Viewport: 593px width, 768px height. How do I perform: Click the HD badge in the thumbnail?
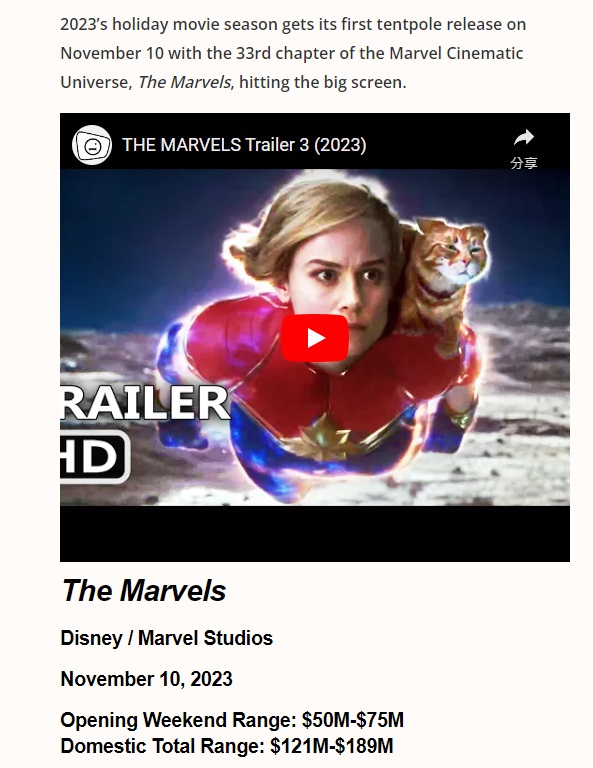(x=95, y=457)
